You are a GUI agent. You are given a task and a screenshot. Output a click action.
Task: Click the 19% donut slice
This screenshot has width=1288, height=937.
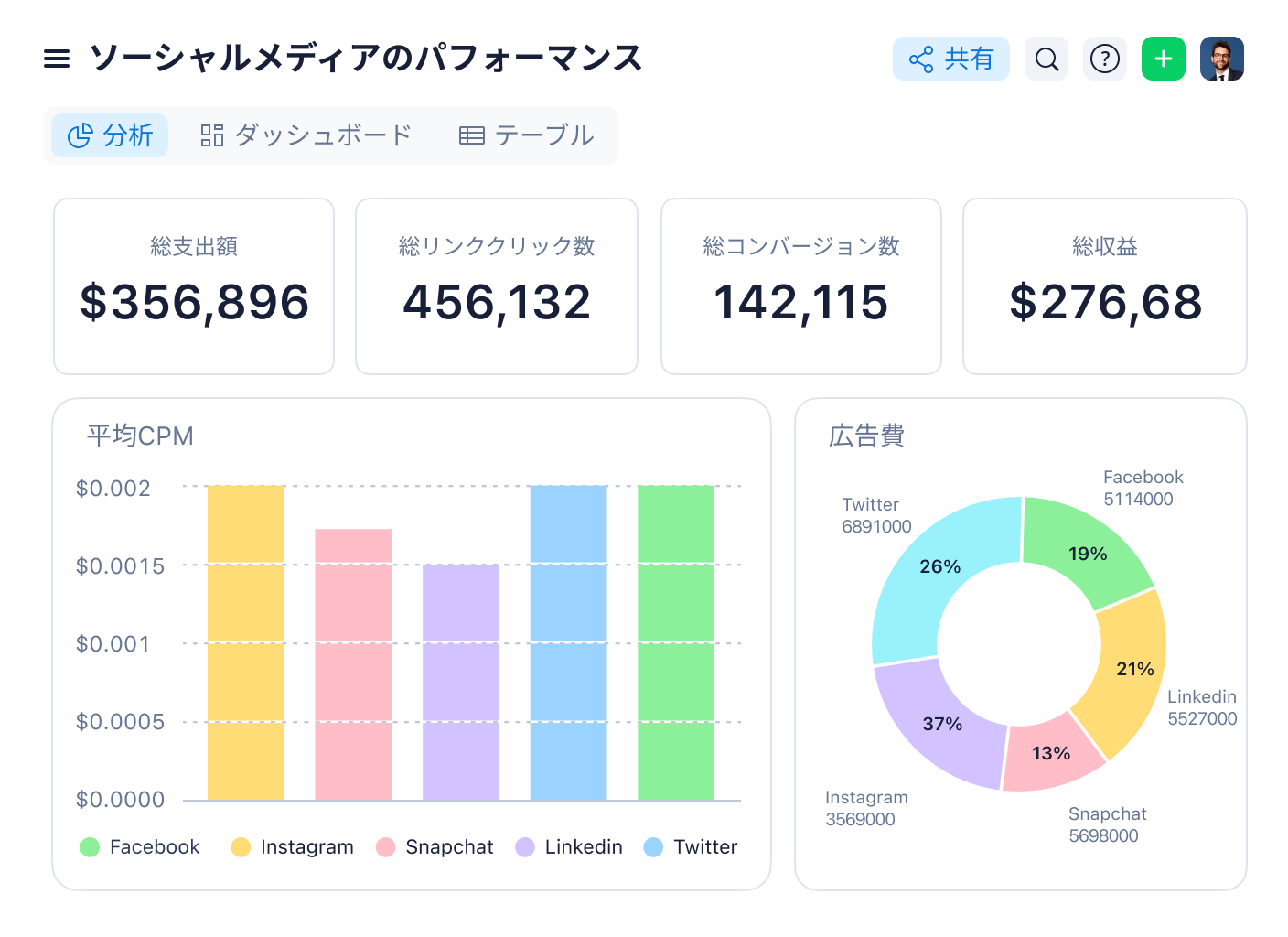tap(1088, 554)
